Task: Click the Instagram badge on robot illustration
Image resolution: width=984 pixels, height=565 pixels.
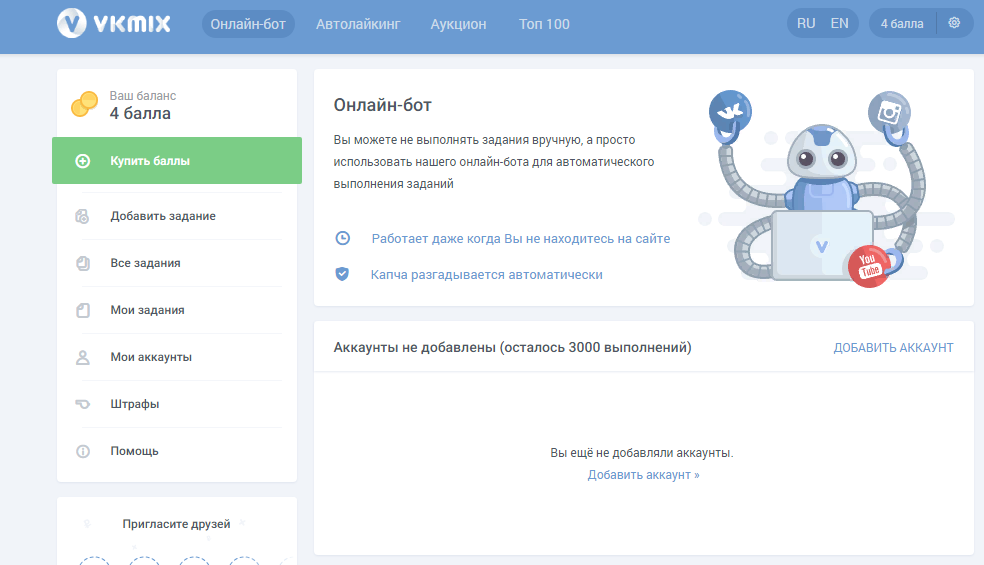Action: coord(888,112)
